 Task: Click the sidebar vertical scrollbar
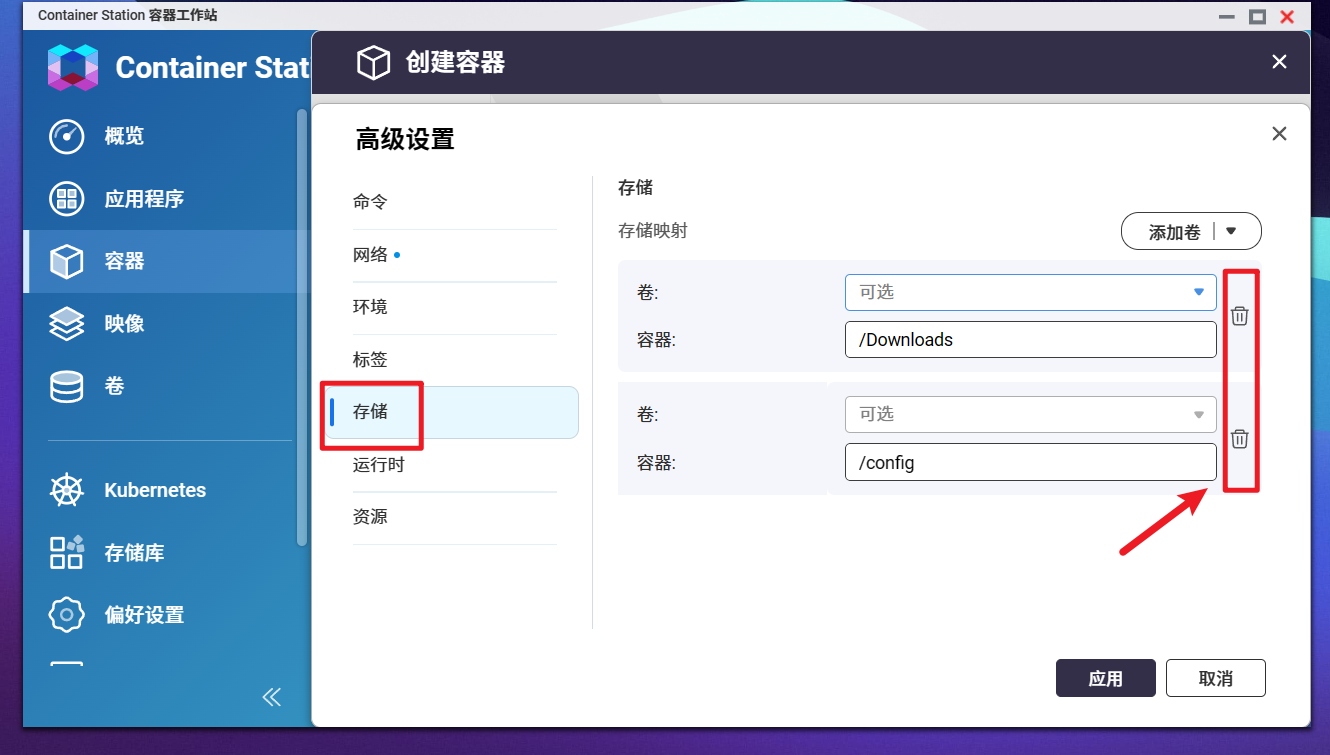point(302,327)
